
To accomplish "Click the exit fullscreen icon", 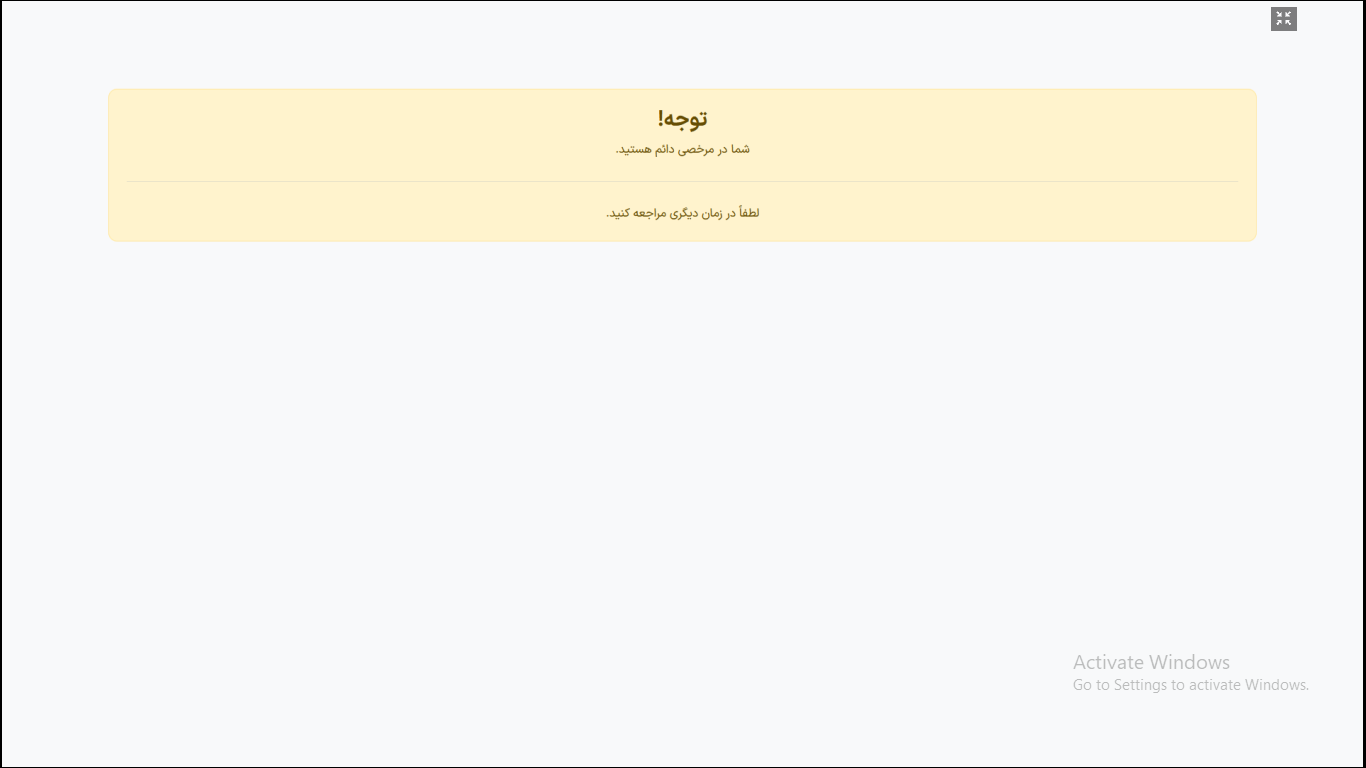I will [x=1283, y=19].
